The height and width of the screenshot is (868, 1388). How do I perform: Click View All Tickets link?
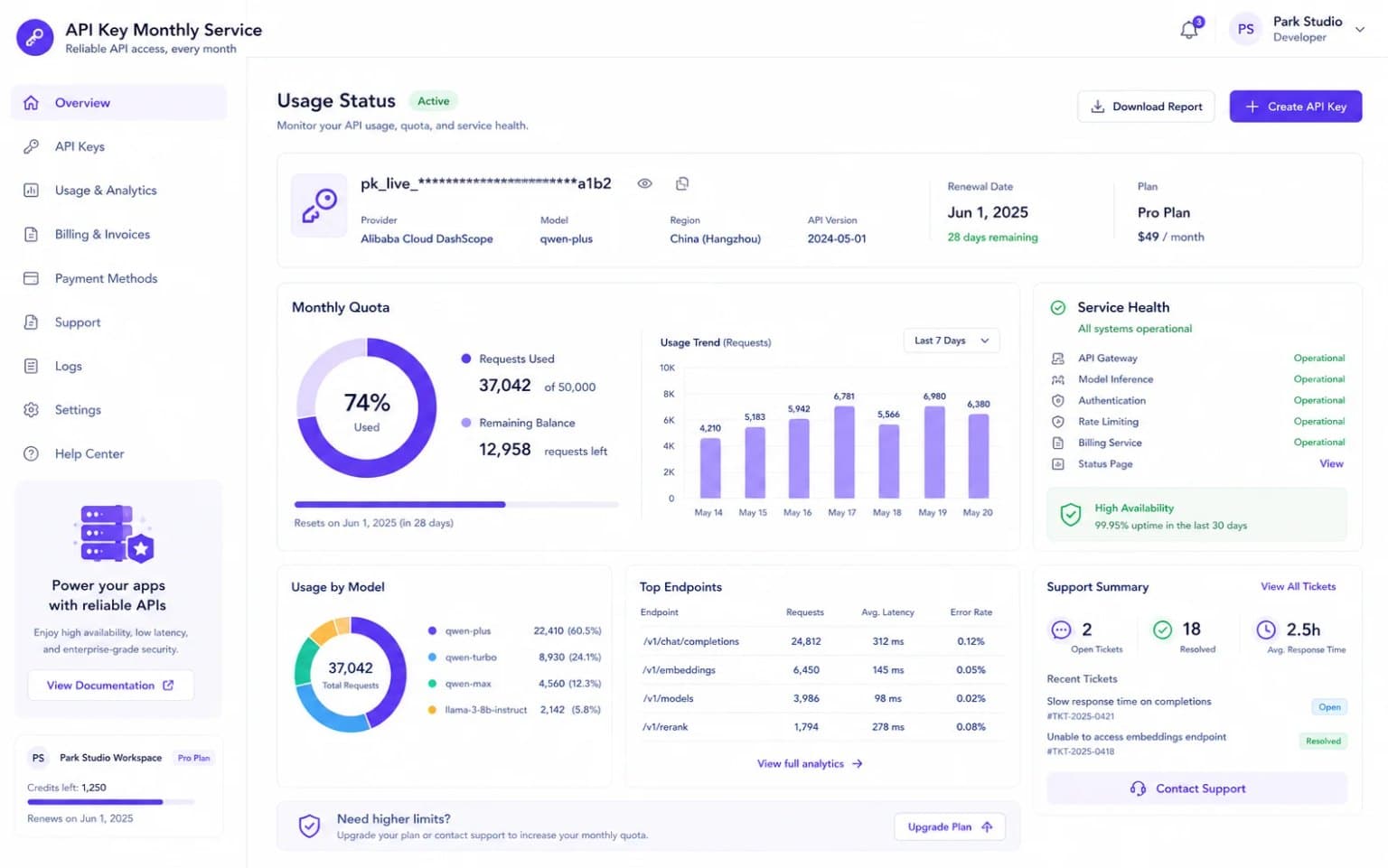click(x=1298, y=587)
